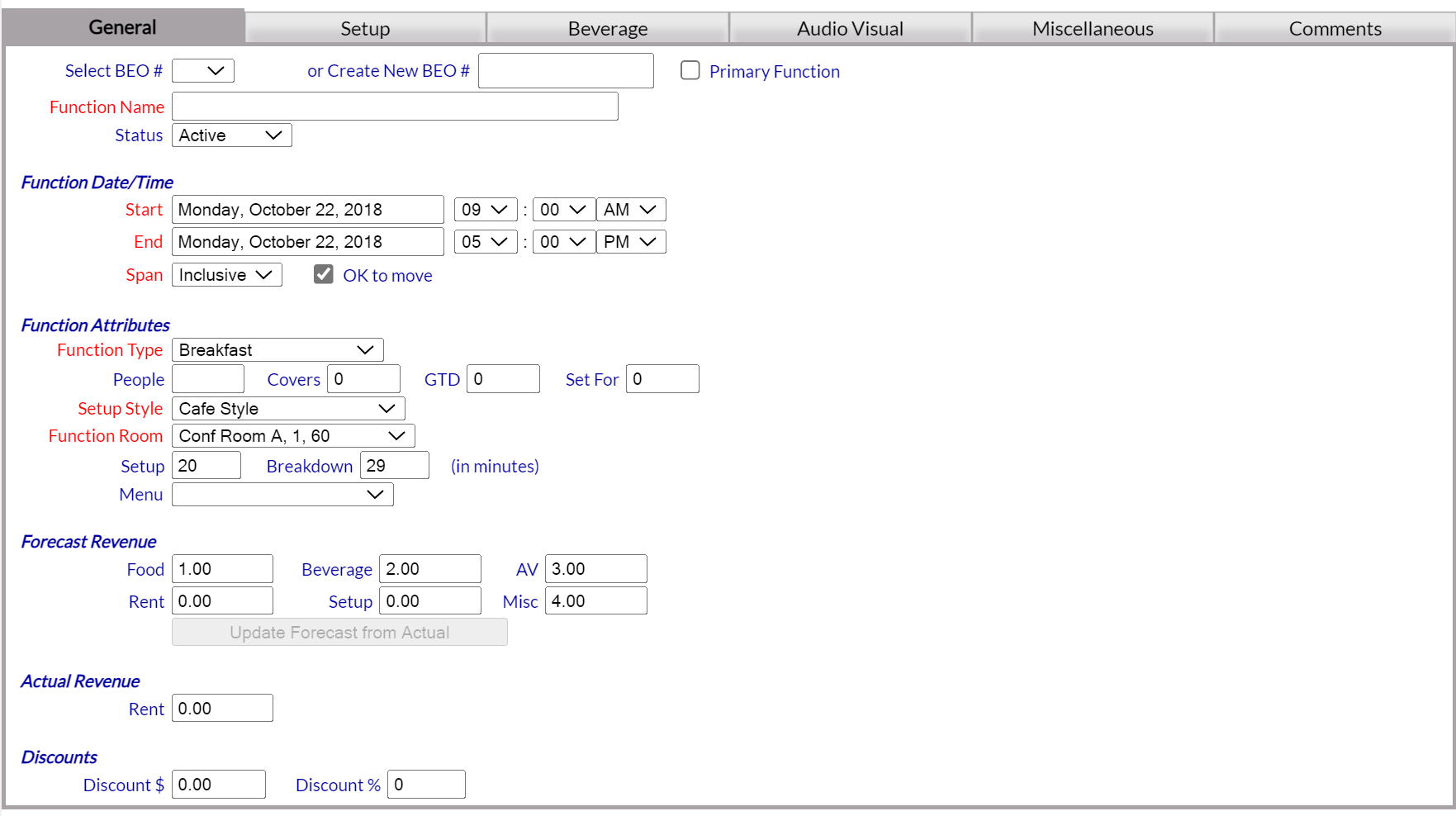Open the Status dropdown showing Active
Image resolution: width=1456 pixels, height=816 pixels.
pyautogui.click(x=231, y=135)
